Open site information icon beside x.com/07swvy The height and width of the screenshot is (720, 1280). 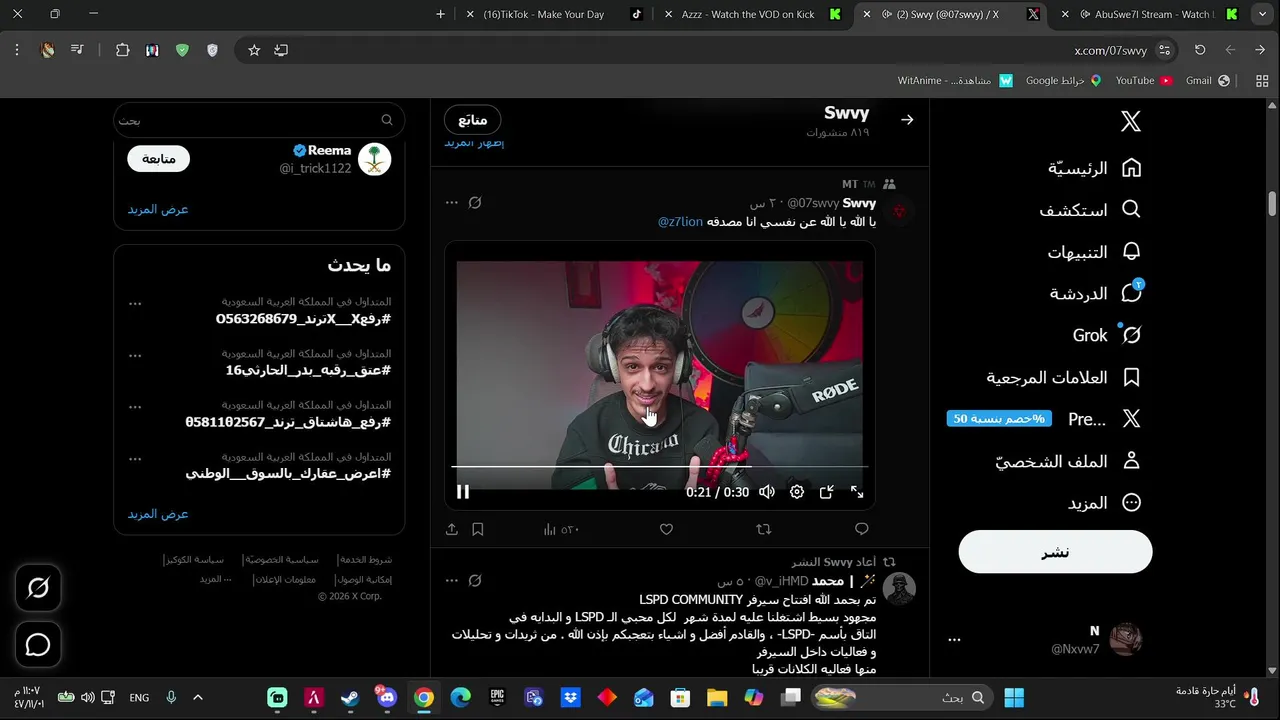click(1164, 50)
